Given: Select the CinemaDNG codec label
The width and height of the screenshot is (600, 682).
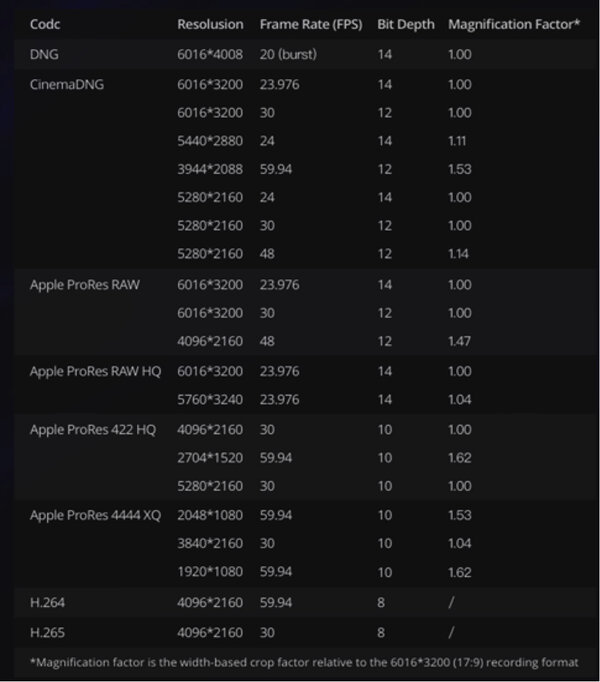Looking at the screenshot, I should 67,84.
